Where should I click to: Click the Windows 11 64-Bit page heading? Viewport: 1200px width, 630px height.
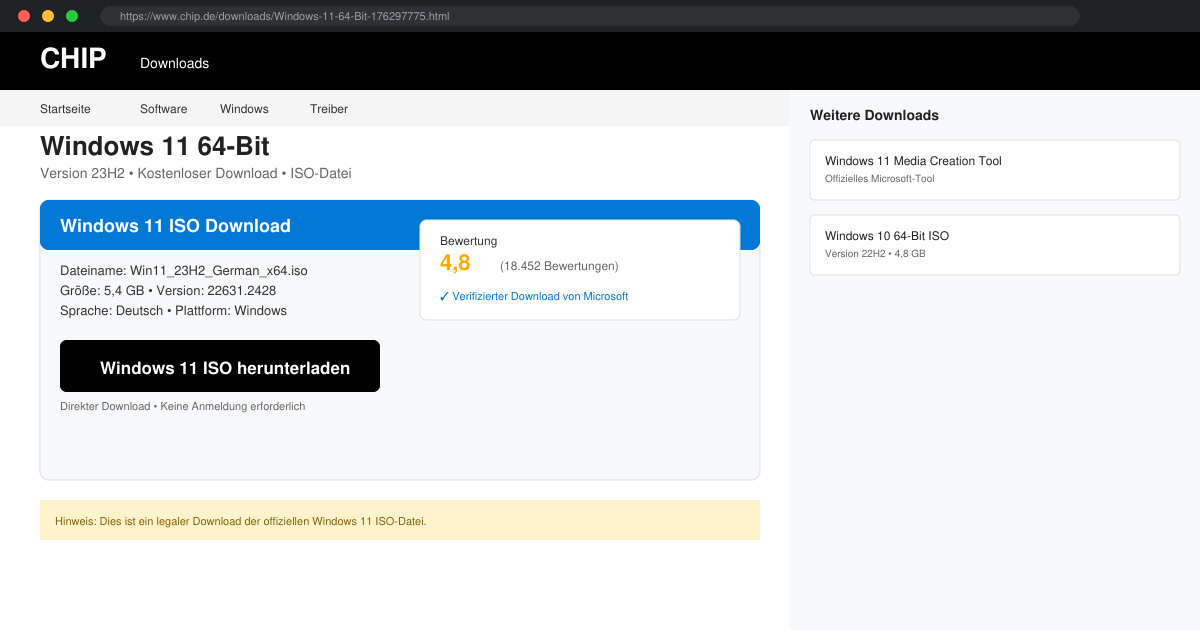[155, 146]
